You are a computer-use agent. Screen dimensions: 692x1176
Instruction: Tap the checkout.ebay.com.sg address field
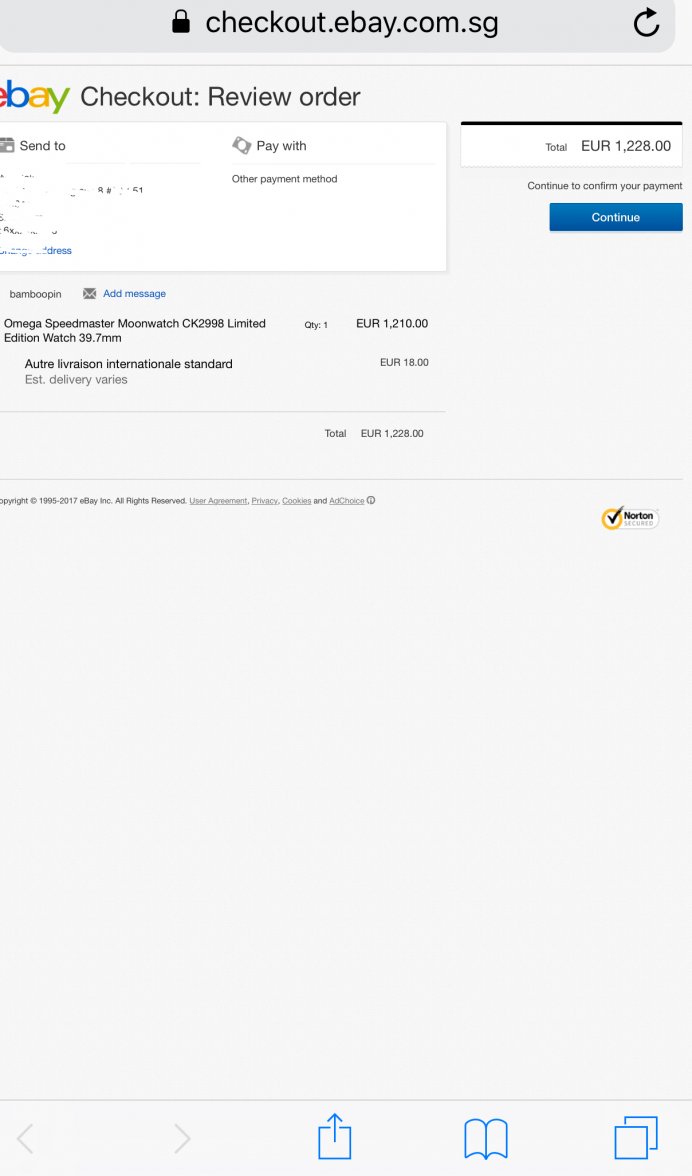pos(337,24)
